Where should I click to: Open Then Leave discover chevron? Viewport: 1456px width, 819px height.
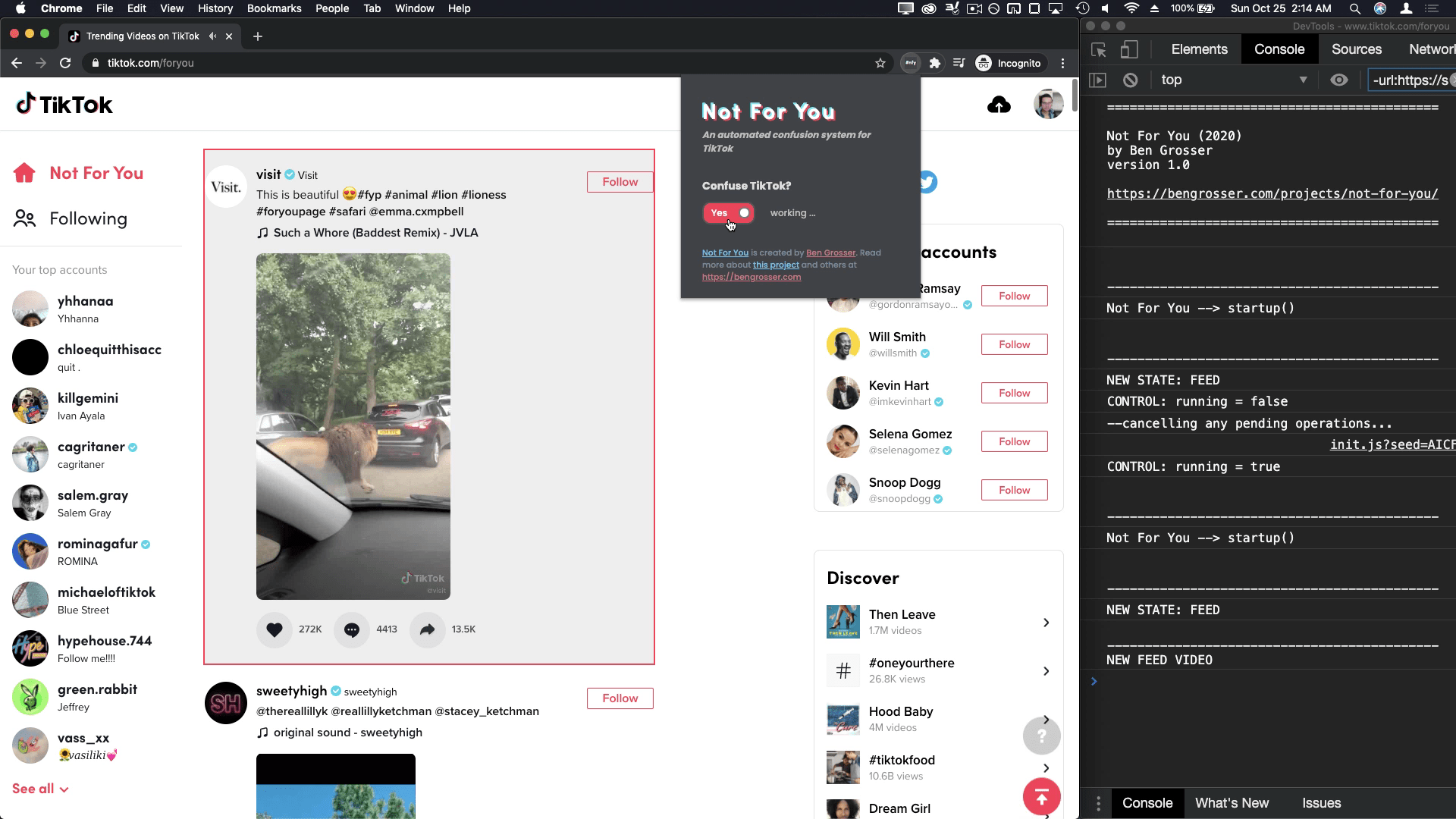(x=1046, y=623)
